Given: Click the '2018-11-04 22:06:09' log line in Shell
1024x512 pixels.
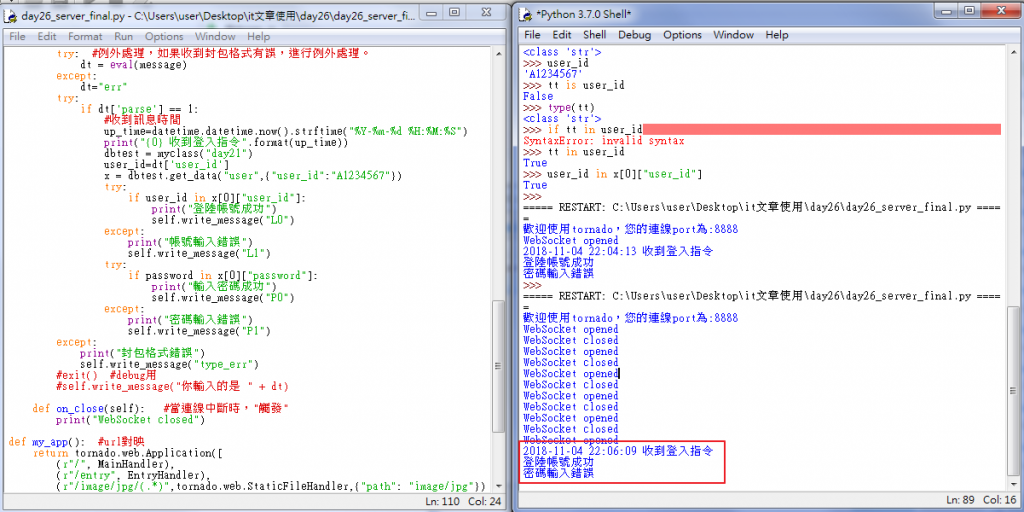Looking at the screenshot, I should pyautogui.click(x=618, y=451).
